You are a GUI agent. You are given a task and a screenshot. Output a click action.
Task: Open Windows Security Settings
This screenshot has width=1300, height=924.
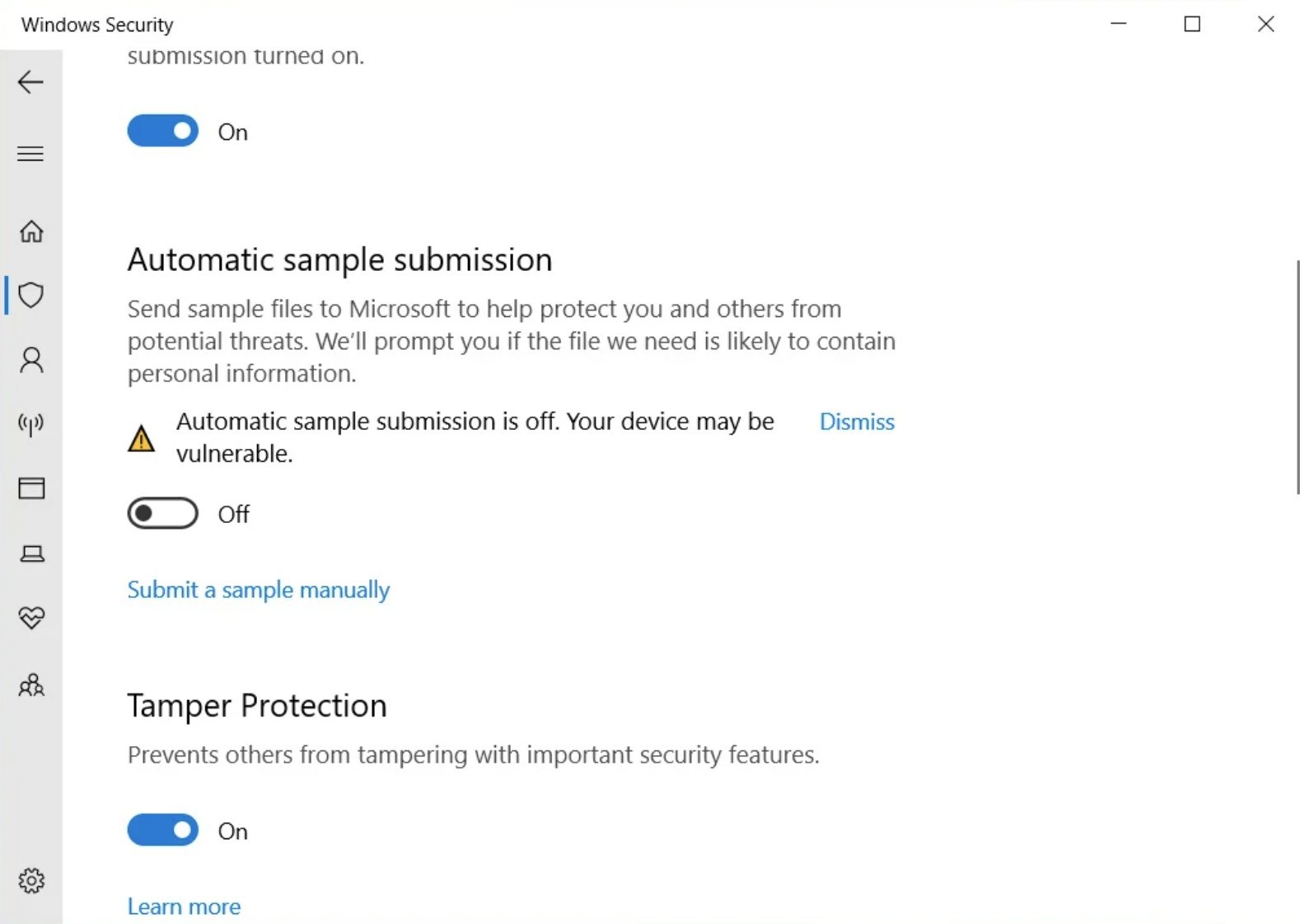click(x=30, y=880)
